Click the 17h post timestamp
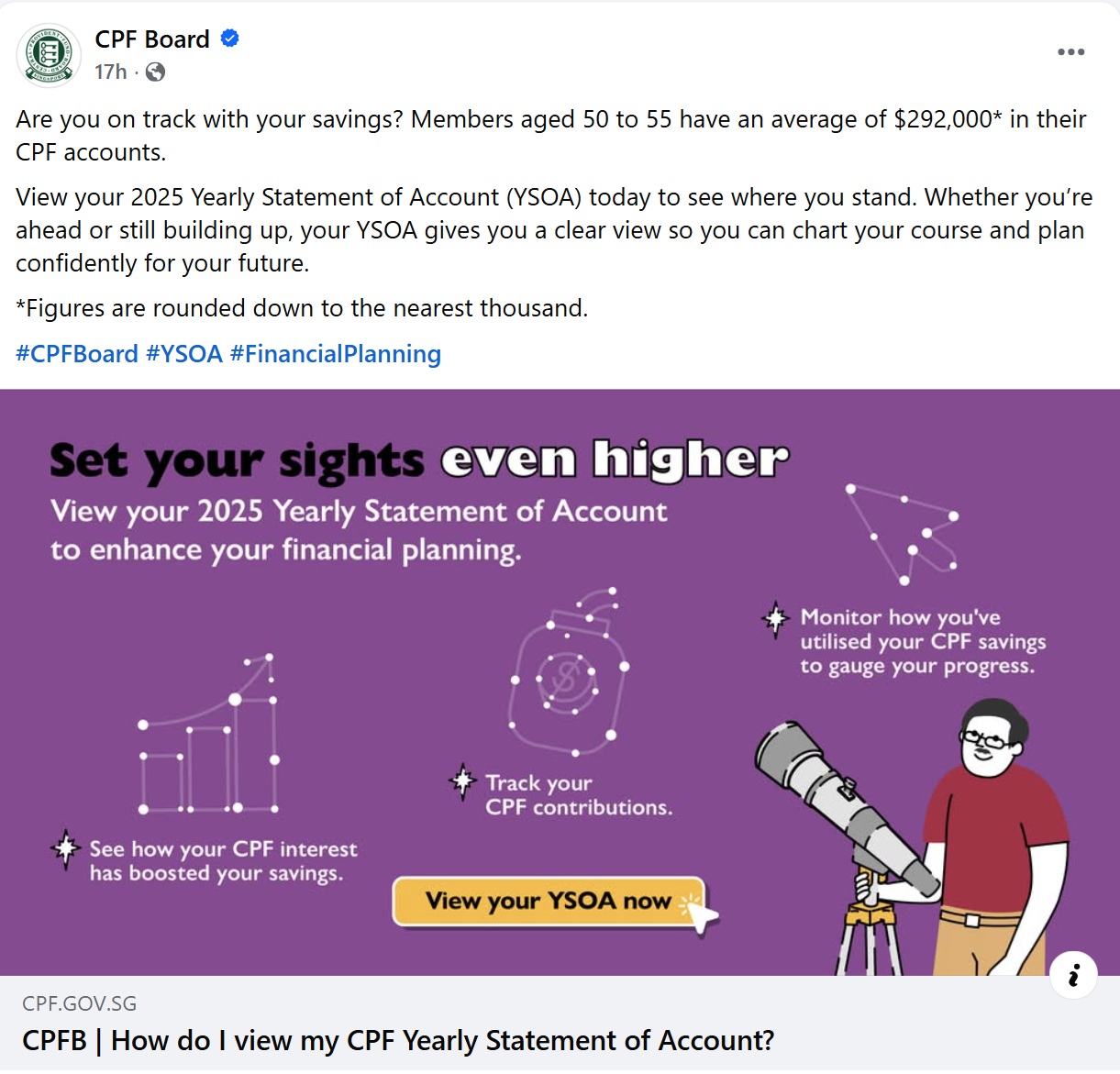 110,72
